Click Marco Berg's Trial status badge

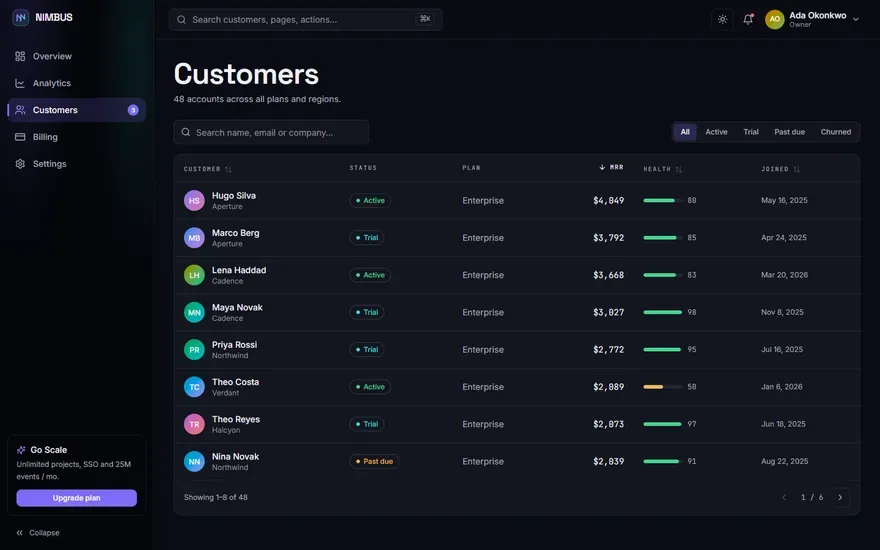click(x=366, y=237)
